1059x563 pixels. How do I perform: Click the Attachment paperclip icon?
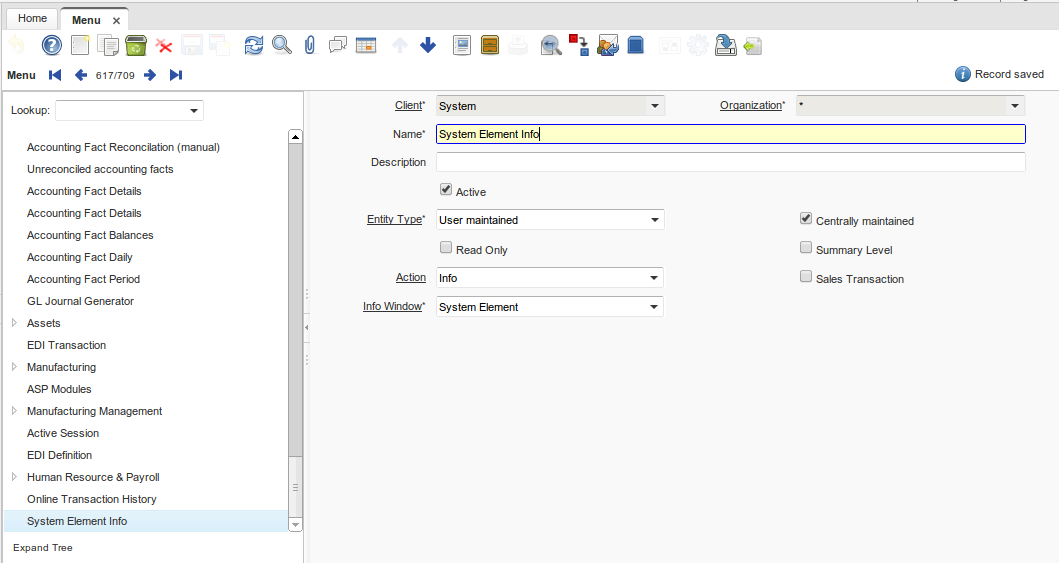(310, 45)
